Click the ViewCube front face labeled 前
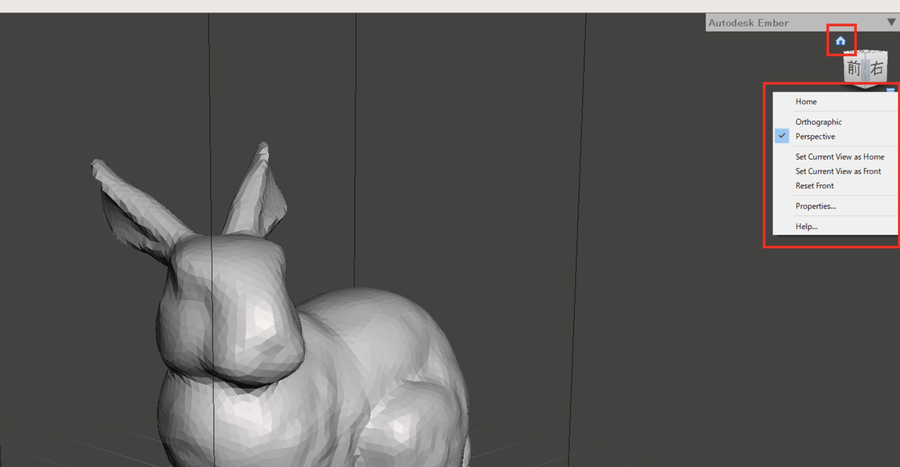Image resolution: width=900 pixels, height=467 pixels. coord(854,69)
